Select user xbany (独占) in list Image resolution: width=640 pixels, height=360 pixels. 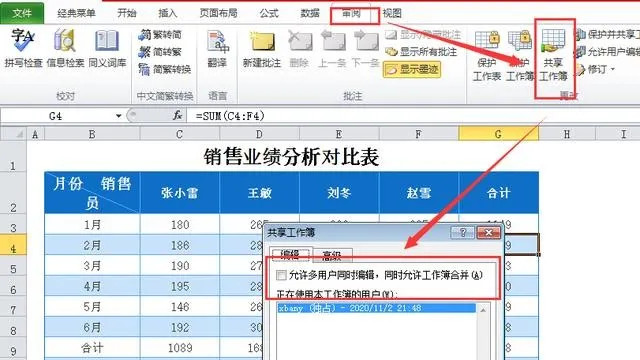(x=376, y=308)
